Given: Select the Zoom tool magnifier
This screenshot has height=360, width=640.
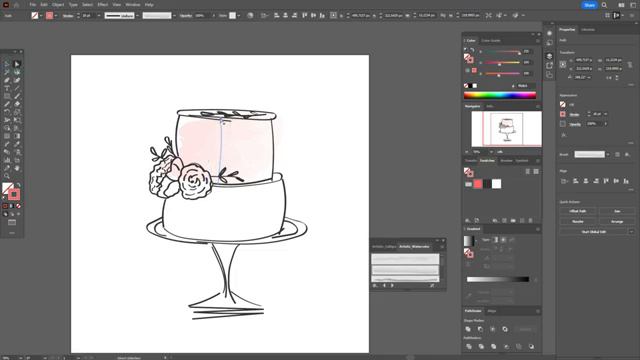Looking at the screenshot, I should 7,176.
